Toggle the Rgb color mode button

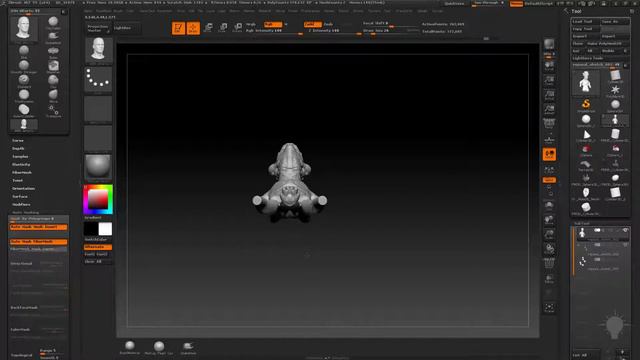pos(273,24)
